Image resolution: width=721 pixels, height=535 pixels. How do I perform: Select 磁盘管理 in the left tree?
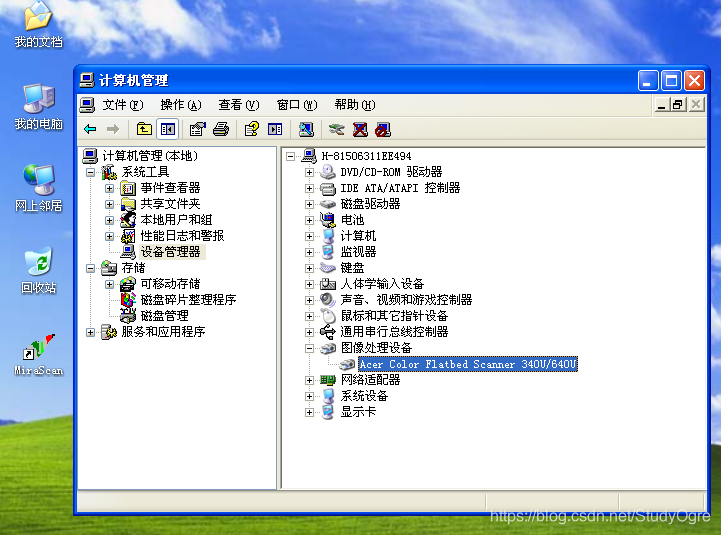pyautogui.click(x=165, y=316)
